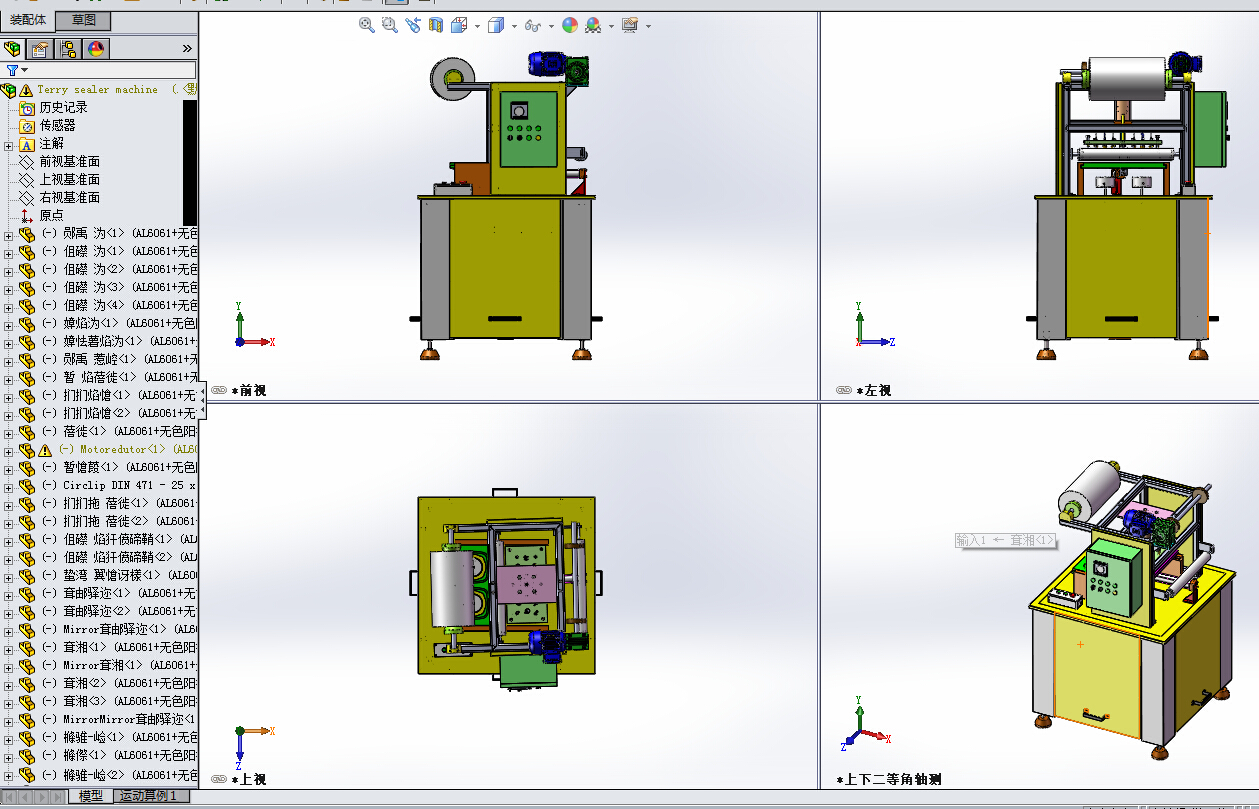Open the Hide/Show Items dropdown arrow
The width and height of the screenshot is (1259, 809).
tap(551, 26)
